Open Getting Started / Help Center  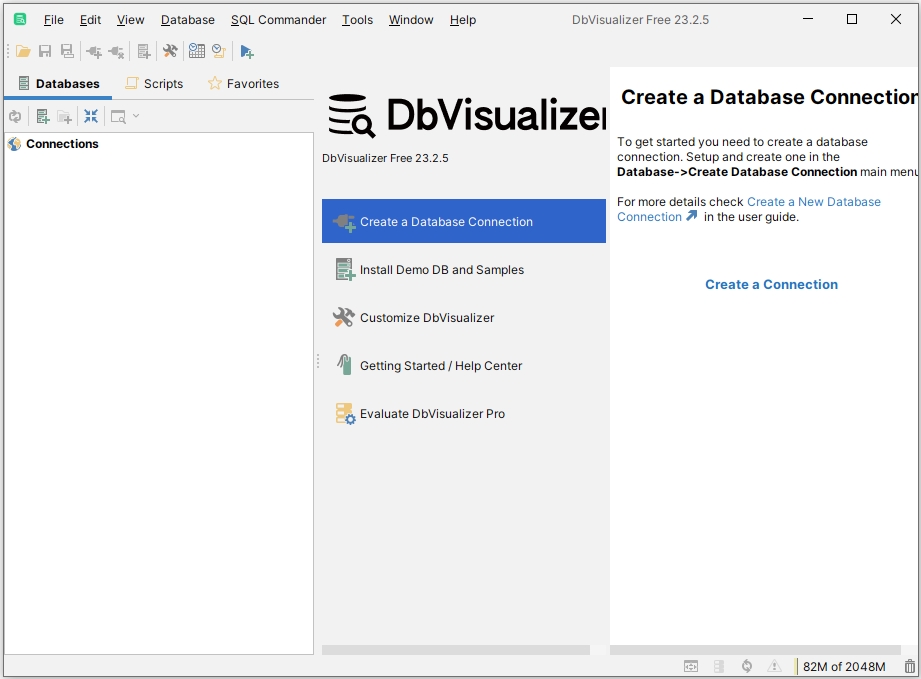coord(441,366)
